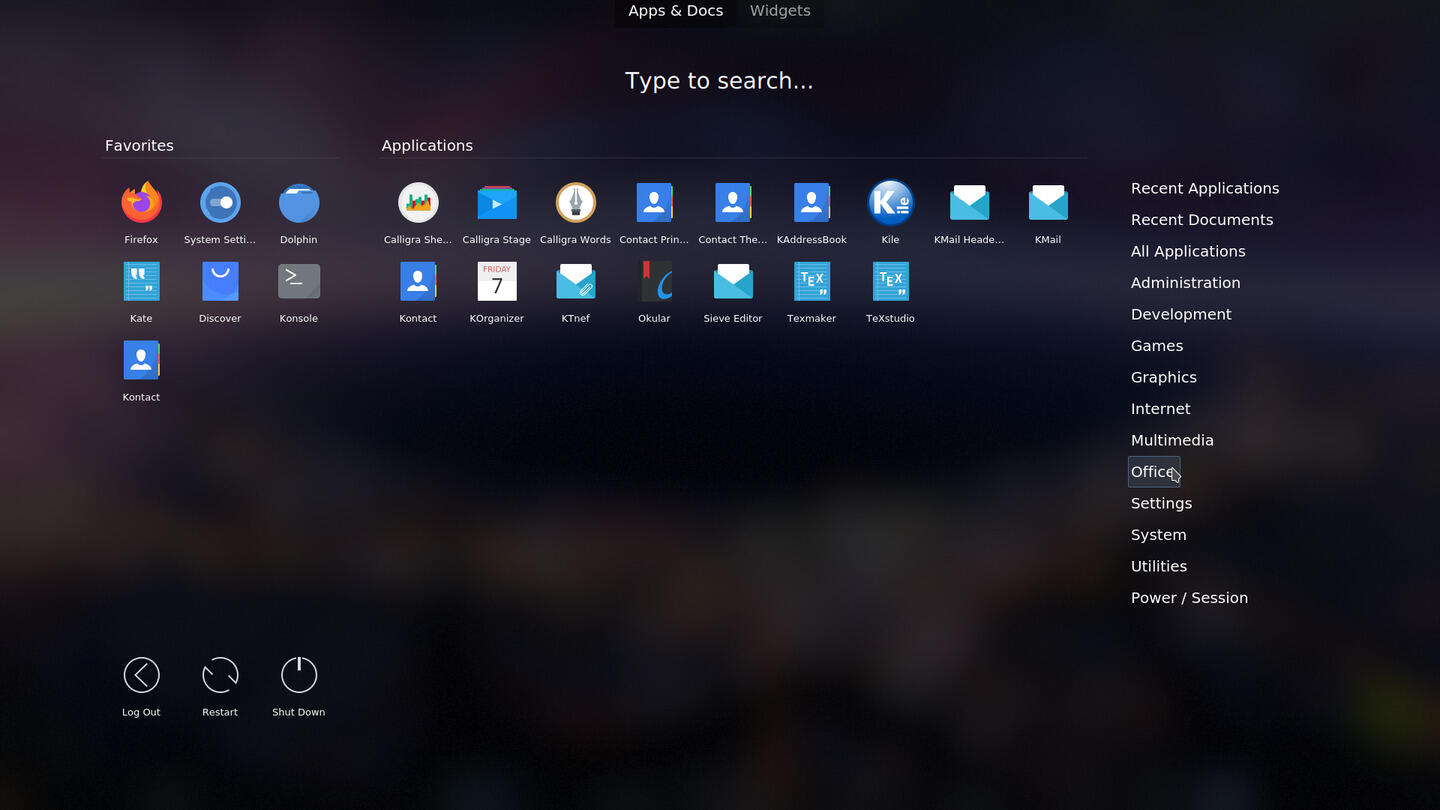Launch the Kile LaTeX editor
1440x810 pixels.
pyautogui.click(x=890, y=212)
